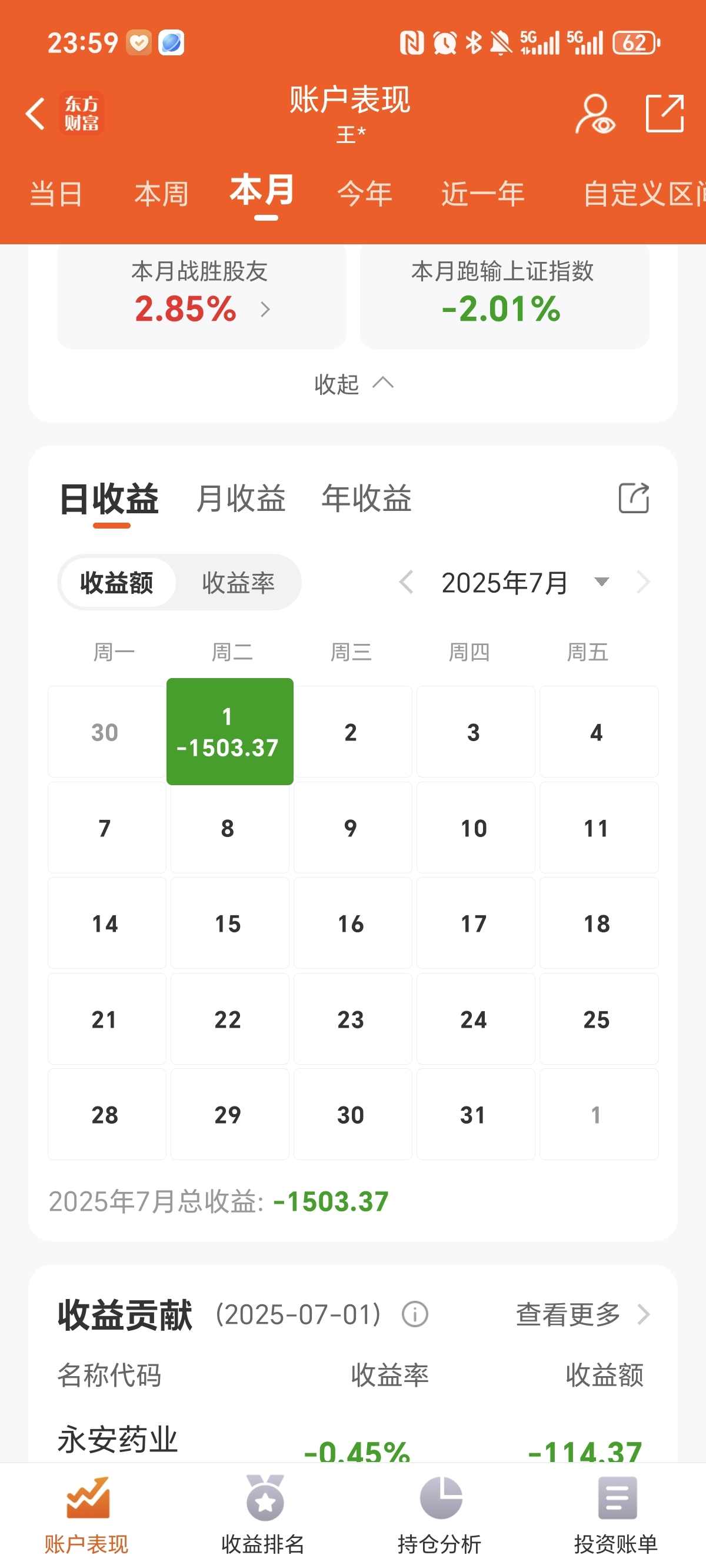Open 查看更多 link

583,1314
